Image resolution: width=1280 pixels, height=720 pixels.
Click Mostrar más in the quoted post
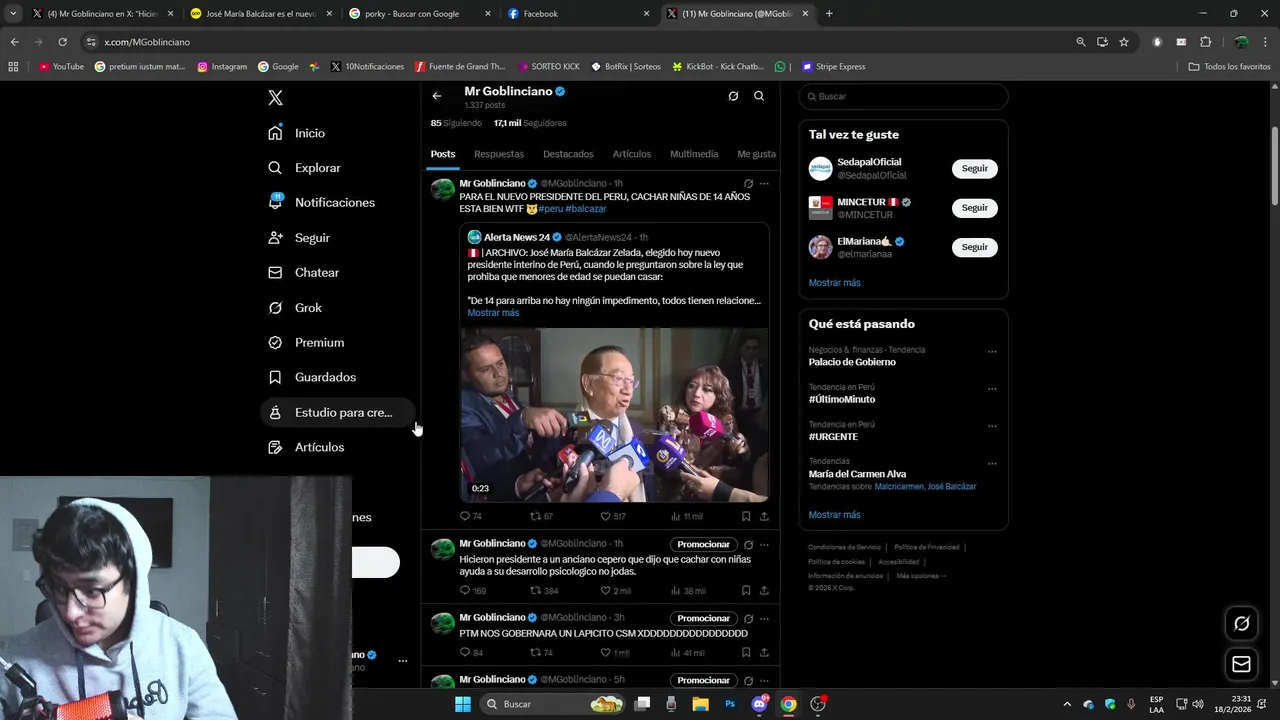click(x=493, y=313)
